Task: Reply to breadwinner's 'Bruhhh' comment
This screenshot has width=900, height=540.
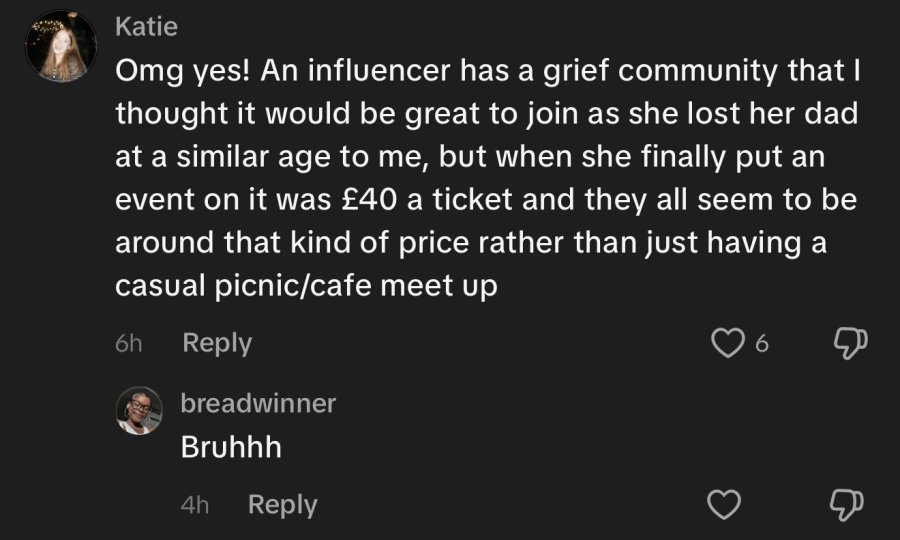Action: pos(282,505)
